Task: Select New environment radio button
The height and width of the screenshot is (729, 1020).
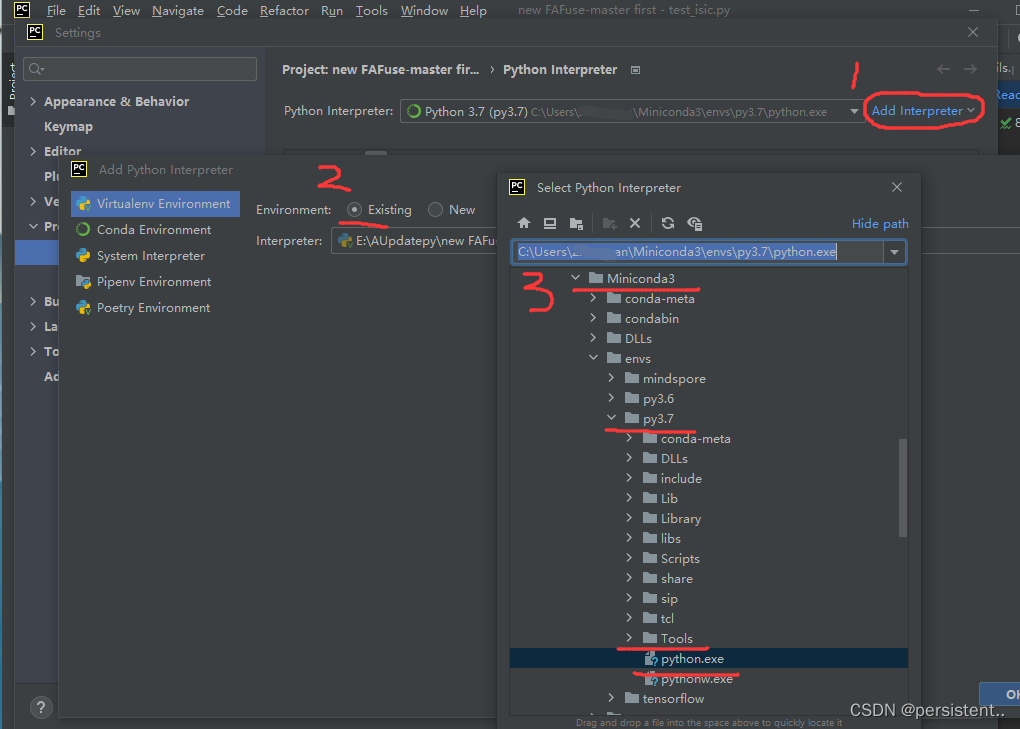Action: [435, 209]
